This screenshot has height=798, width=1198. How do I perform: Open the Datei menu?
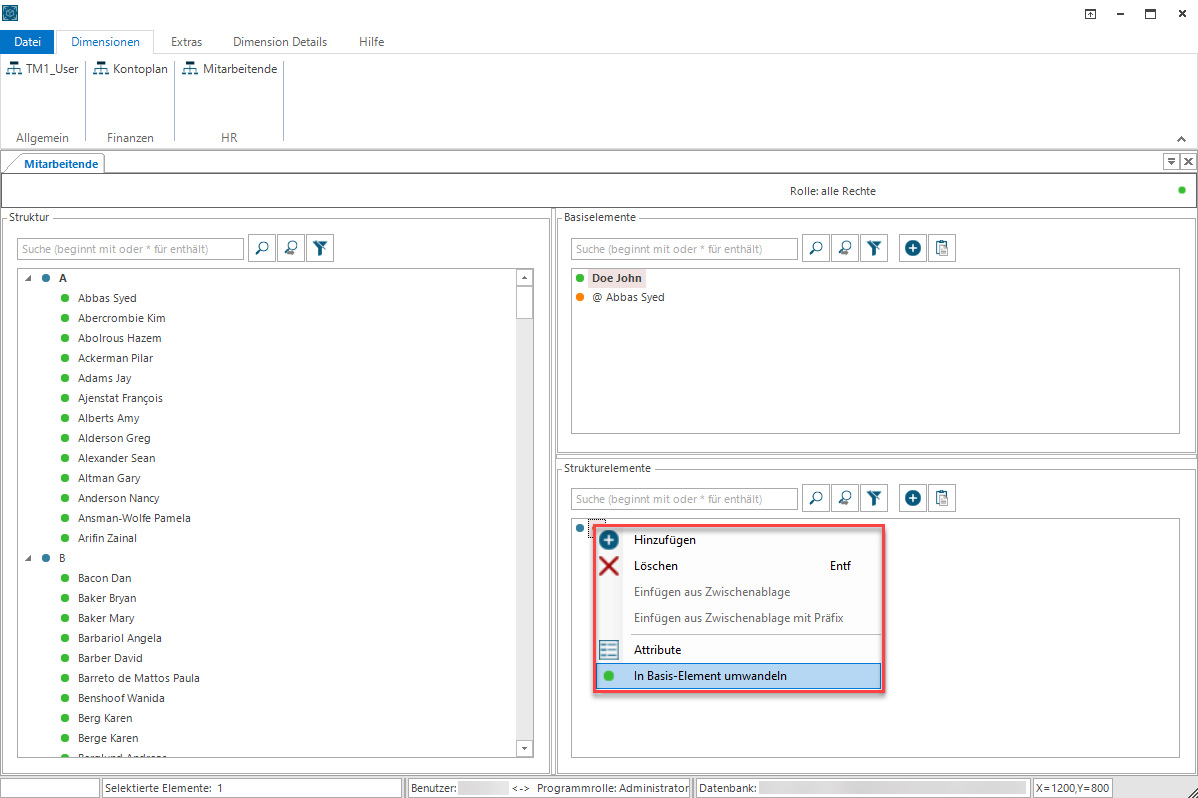[x=28, y=42]
